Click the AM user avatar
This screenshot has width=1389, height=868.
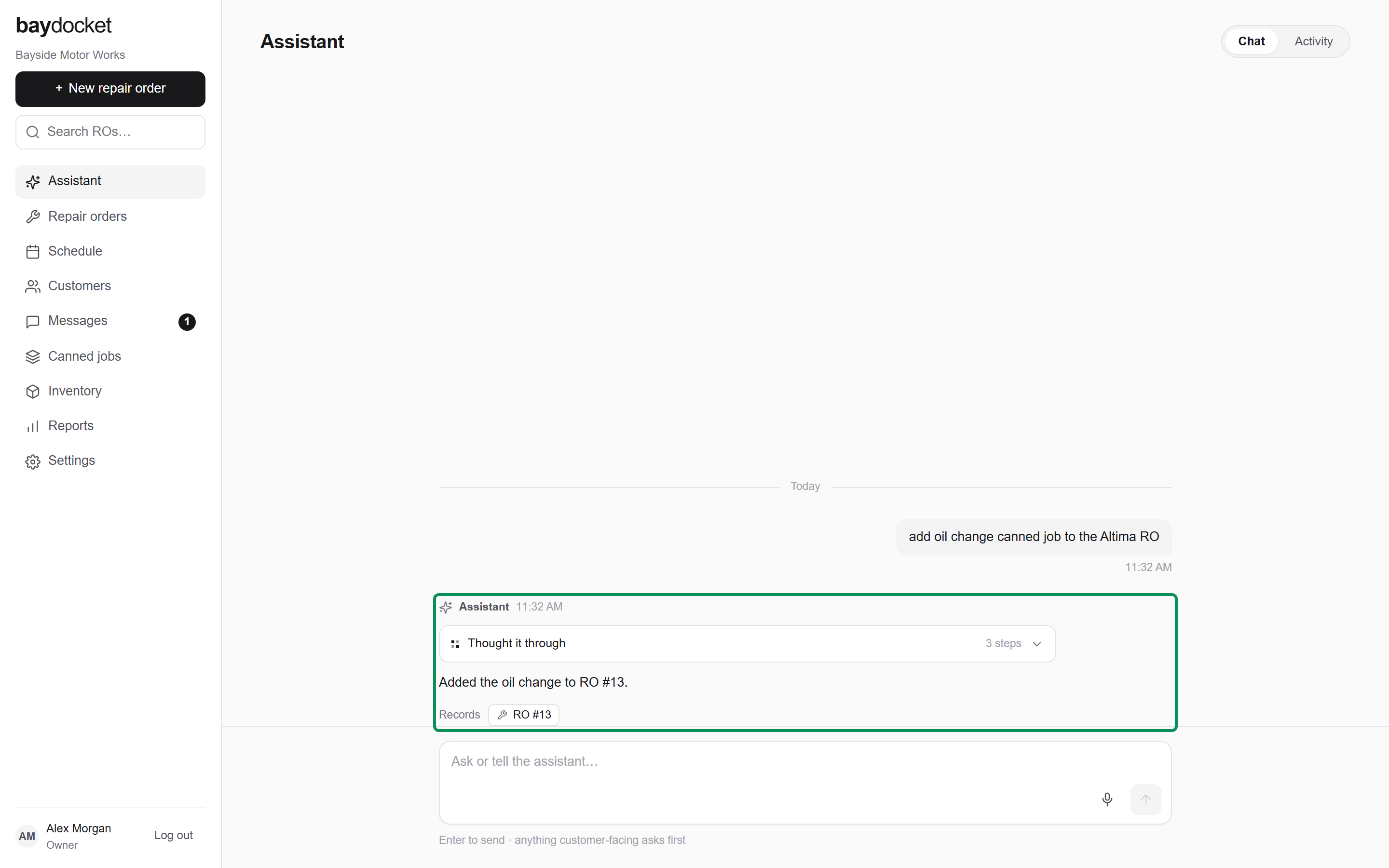(x=27, y=836)
